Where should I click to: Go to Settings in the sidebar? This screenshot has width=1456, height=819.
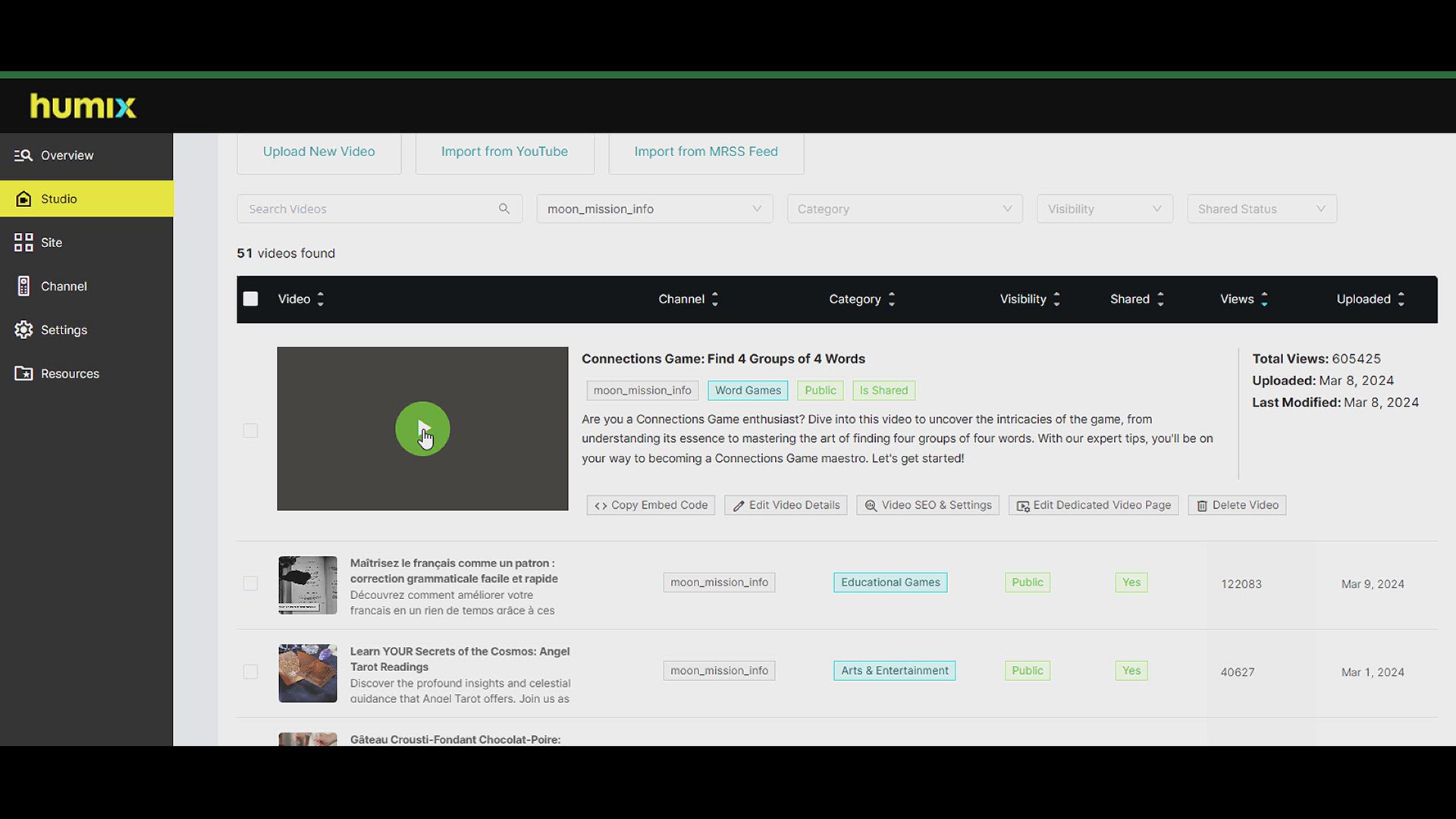[64, 330]
